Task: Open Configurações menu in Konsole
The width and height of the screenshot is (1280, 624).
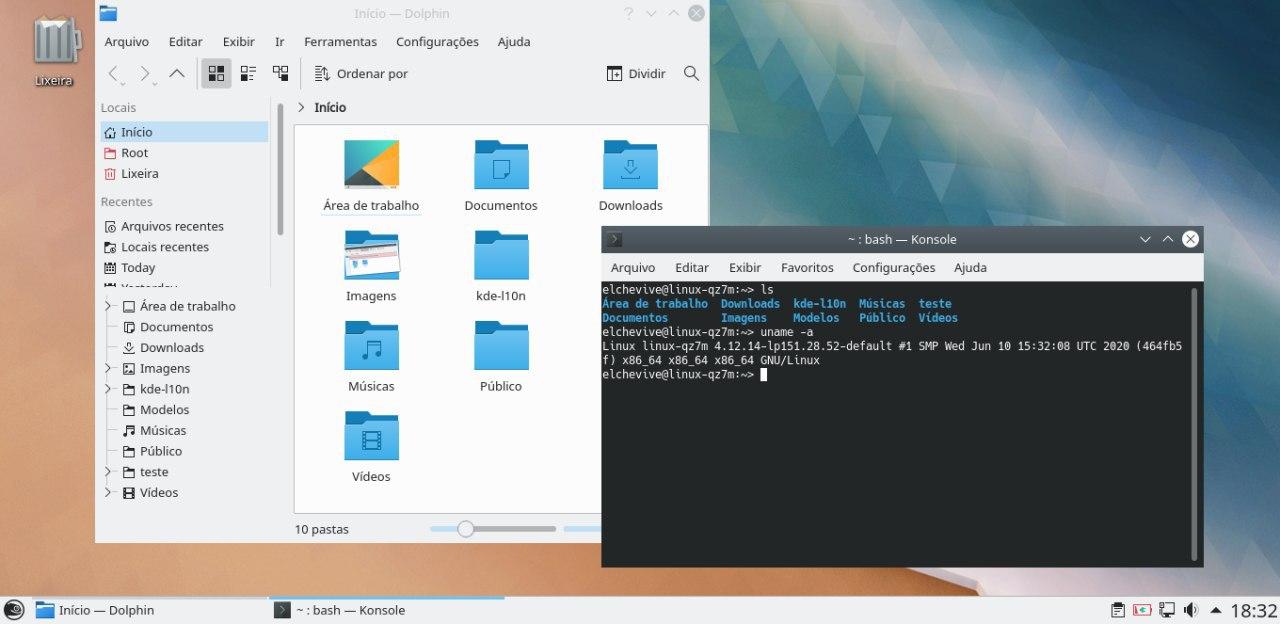Action: click(x=894, y=267)
